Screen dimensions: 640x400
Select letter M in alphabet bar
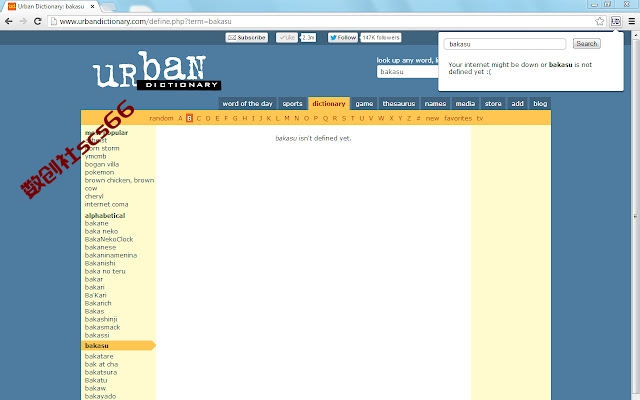click(287, 118)
